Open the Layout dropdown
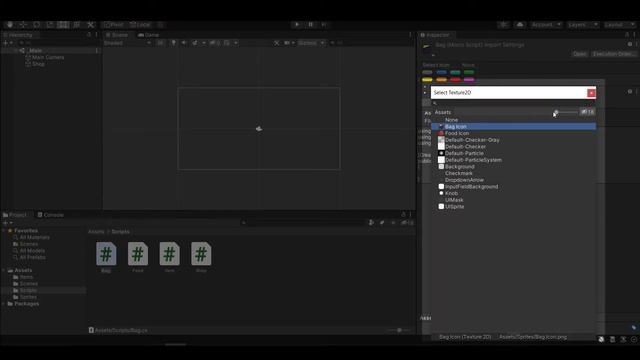This screenshot has width=640, height=360. coord(619,24)
